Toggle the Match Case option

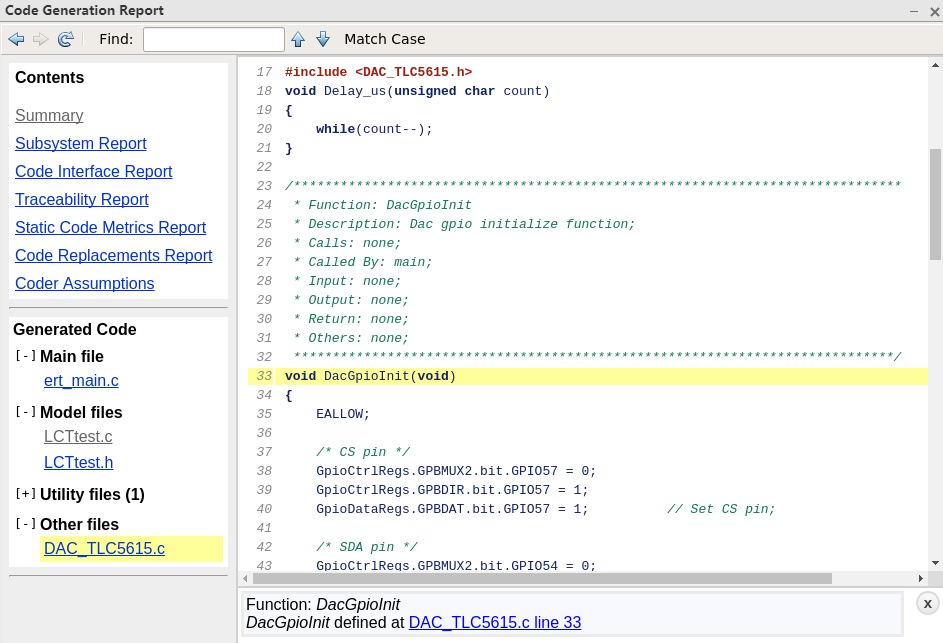(x=384, y=39)
